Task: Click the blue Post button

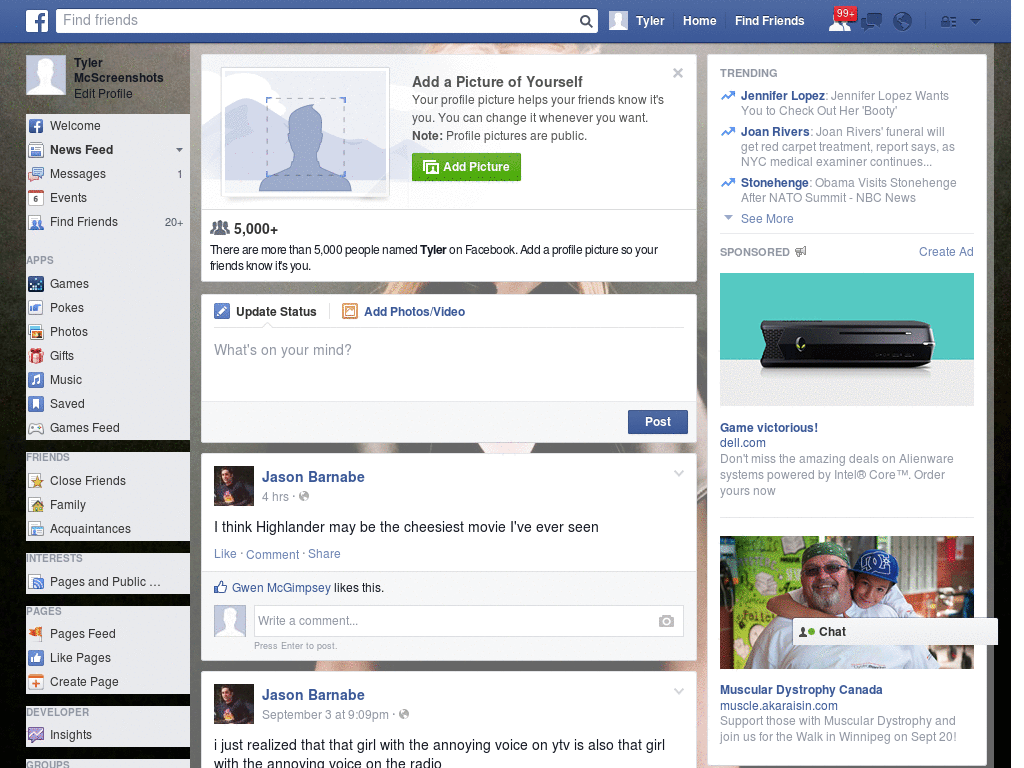Action: tap(658, 422)
